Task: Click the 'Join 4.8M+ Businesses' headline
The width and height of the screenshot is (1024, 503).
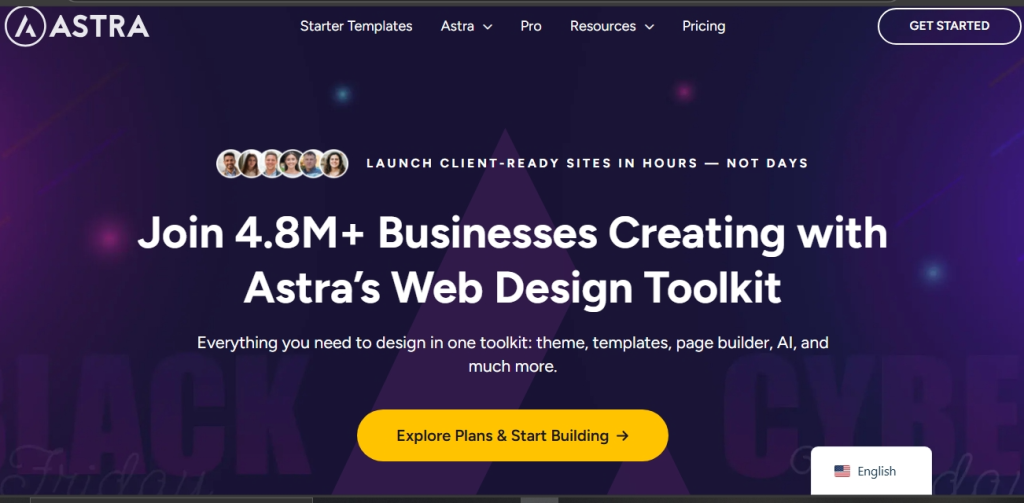Action: click(512, 260)
